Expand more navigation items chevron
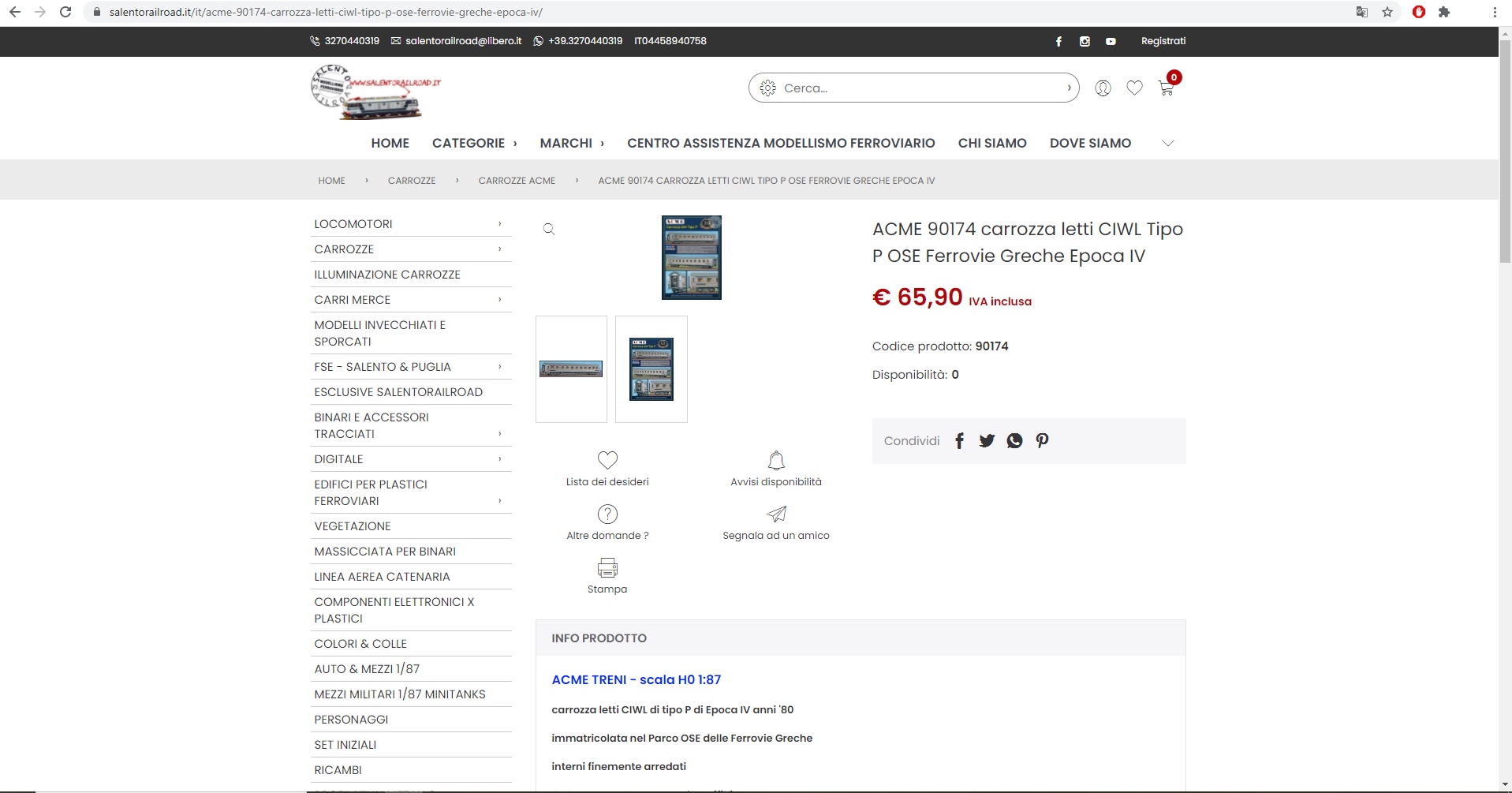The width and height of the screenshot is (1512, 793). [1168, 143]
